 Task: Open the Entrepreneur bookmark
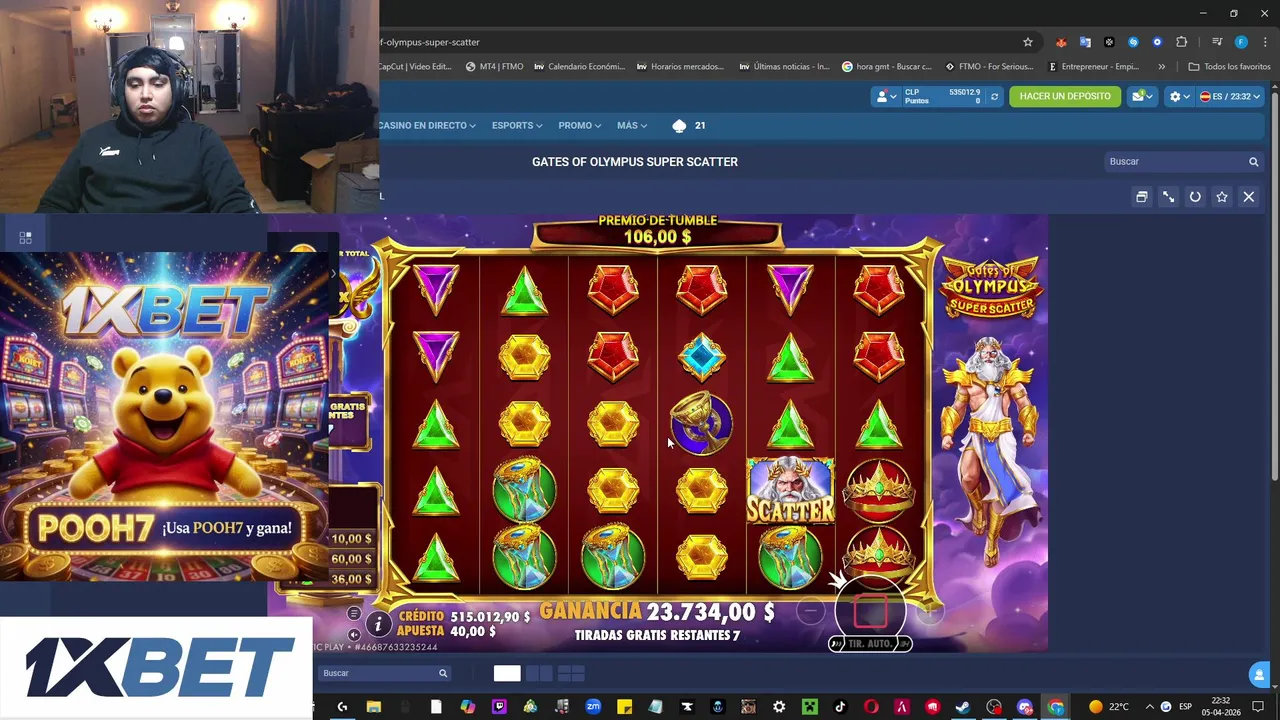pos(1094,67)
